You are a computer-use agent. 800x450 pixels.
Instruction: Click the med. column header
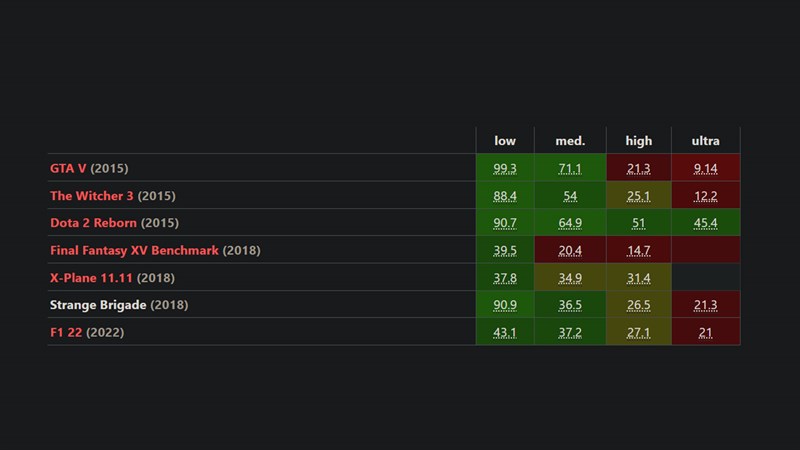[570, 141]
